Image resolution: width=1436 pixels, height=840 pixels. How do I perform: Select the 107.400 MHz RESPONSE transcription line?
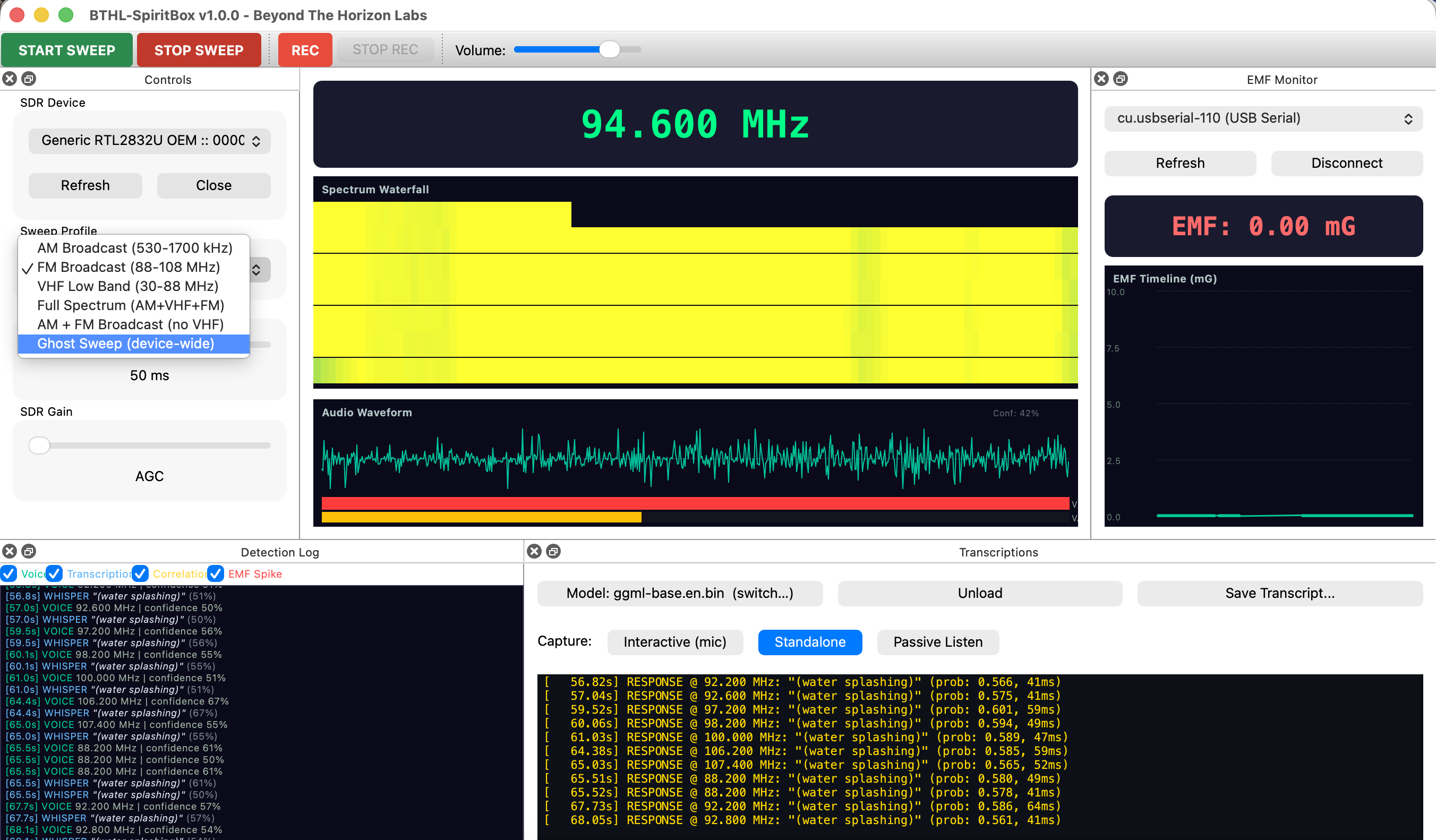[805, 765]
